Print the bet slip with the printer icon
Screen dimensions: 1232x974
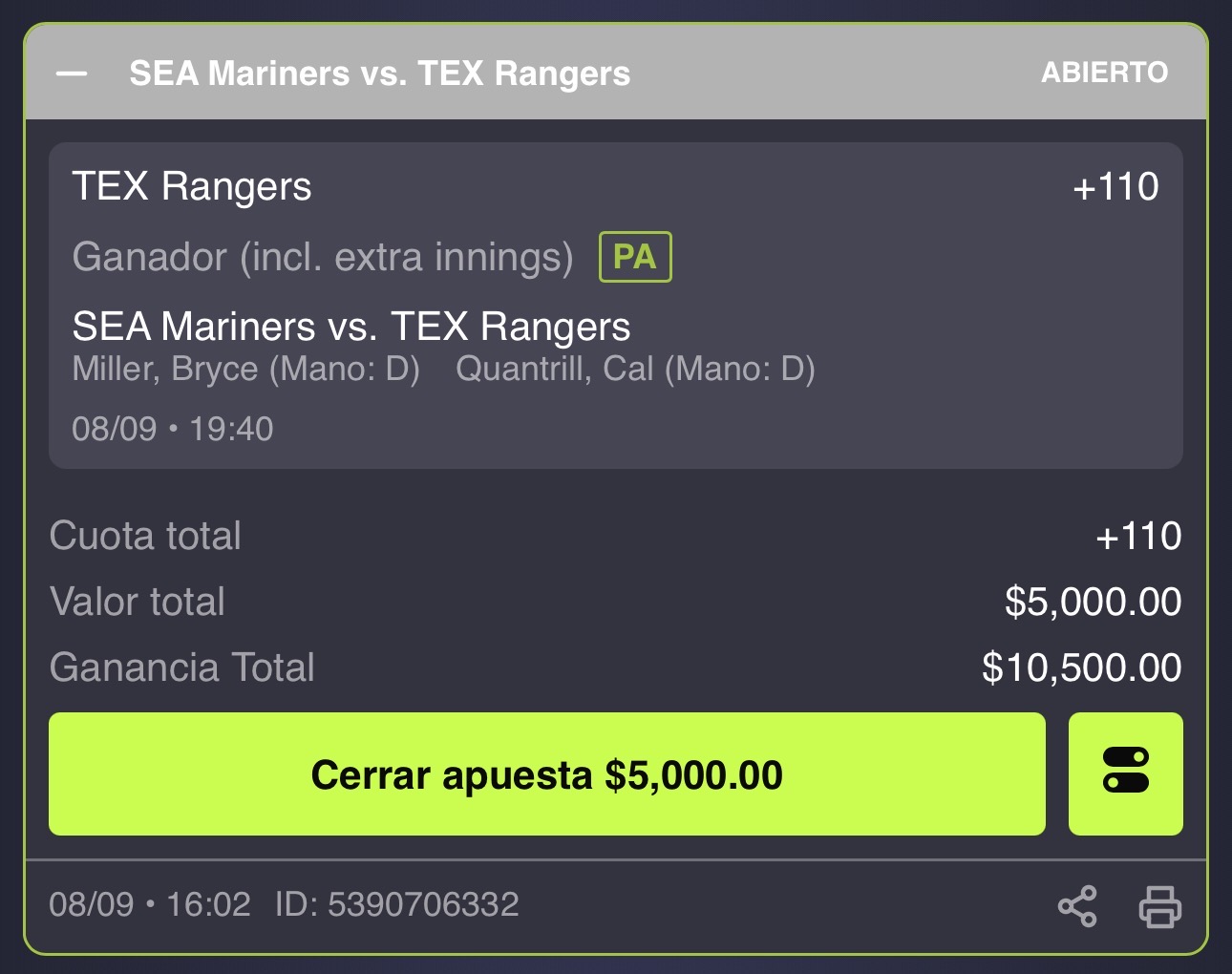(x=1160, y=906)
